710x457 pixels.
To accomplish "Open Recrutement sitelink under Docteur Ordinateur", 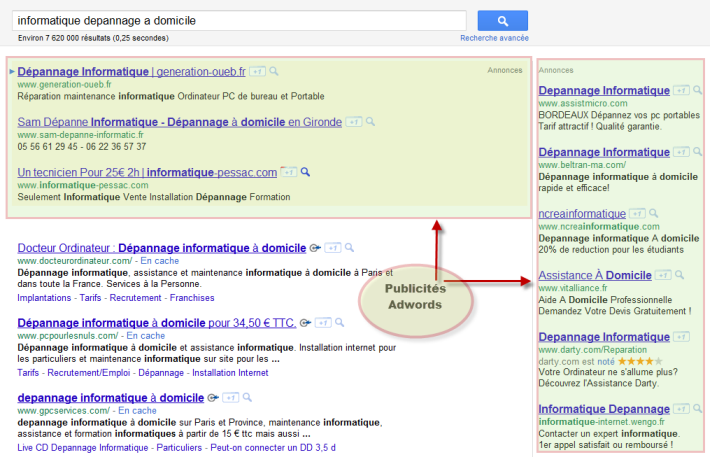I will pyautogui.click(x=135, y=298).
